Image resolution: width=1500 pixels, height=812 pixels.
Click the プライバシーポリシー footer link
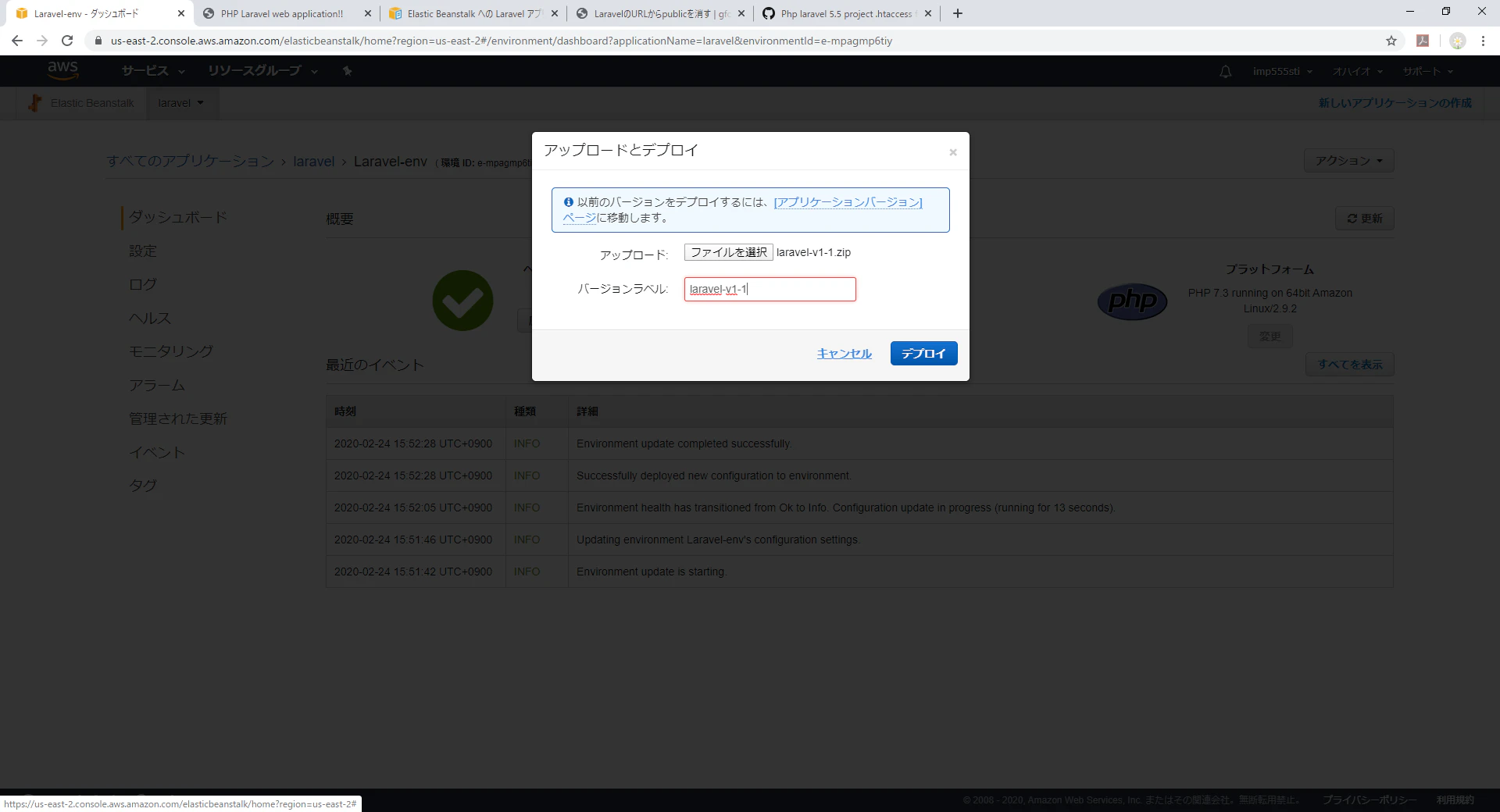1370,800
